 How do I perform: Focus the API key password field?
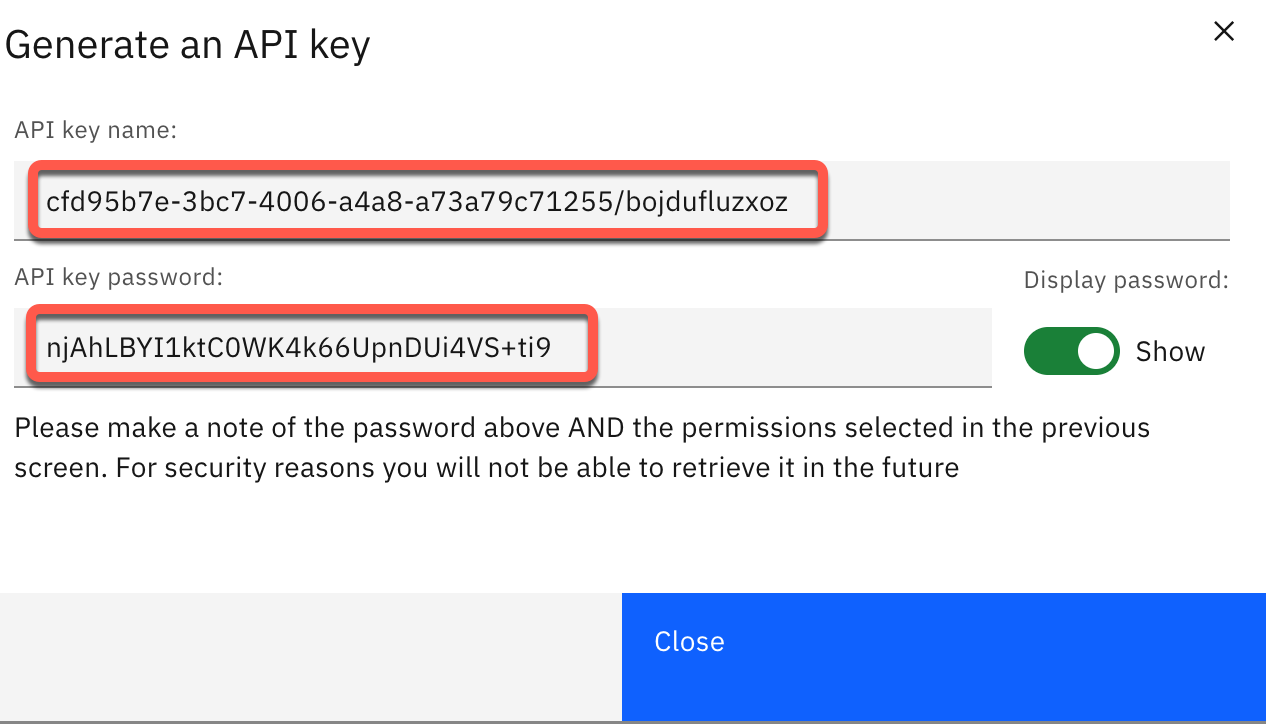(x=503, y=347)
